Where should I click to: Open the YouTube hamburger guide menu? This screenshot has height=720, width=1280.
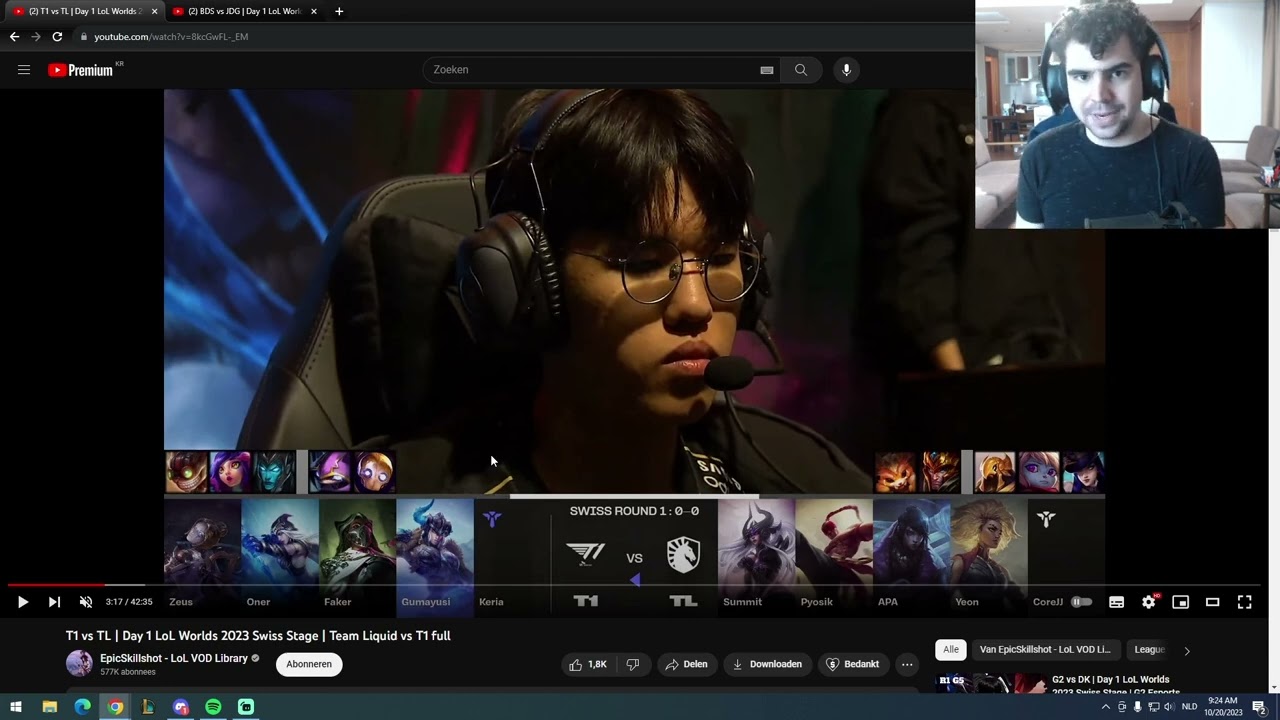point(24,70)
